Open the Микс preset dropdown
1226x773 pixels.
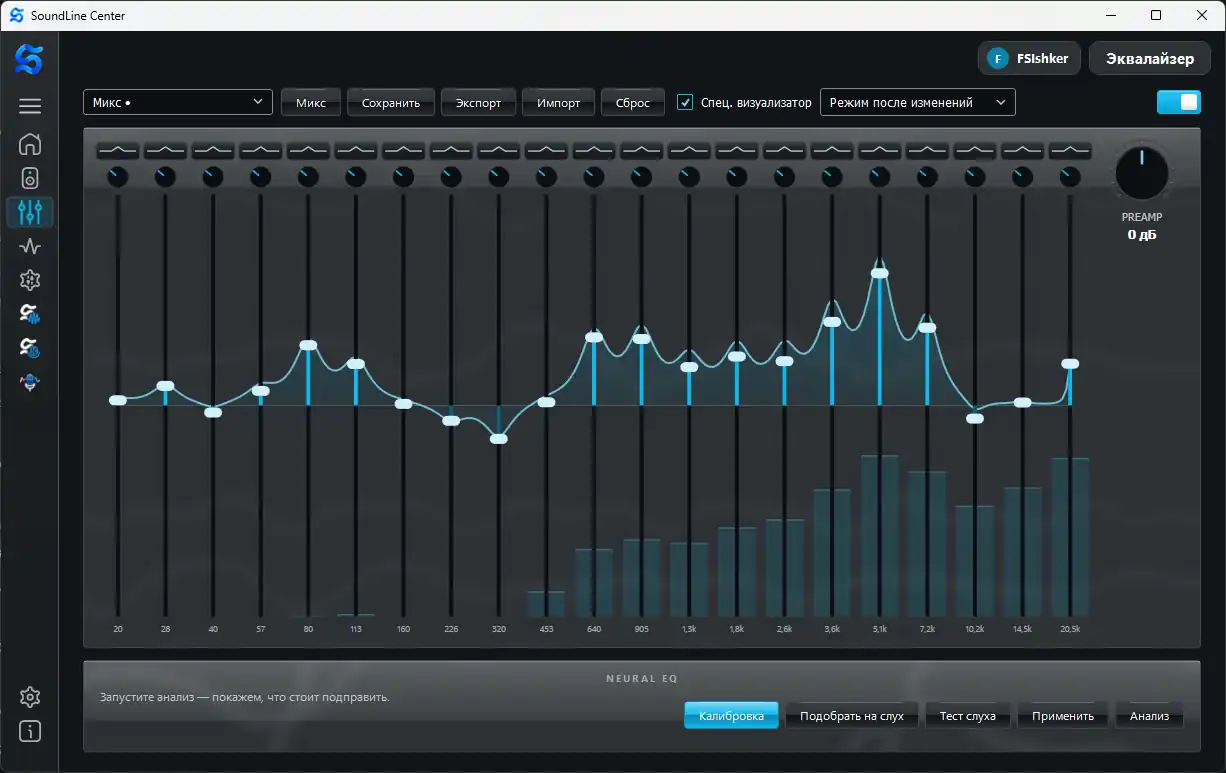click(x=178, y=102)
